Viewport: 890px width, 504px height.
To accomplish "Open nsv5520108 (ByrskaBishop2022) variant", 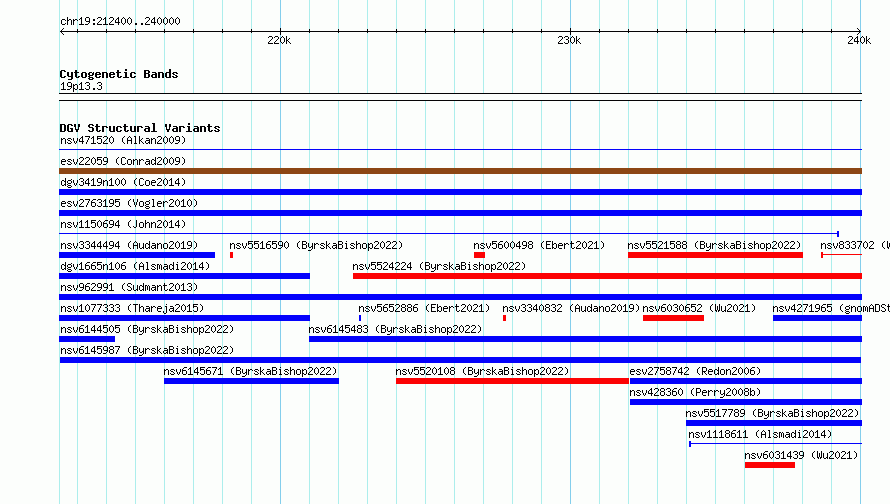I will [482, 371].
